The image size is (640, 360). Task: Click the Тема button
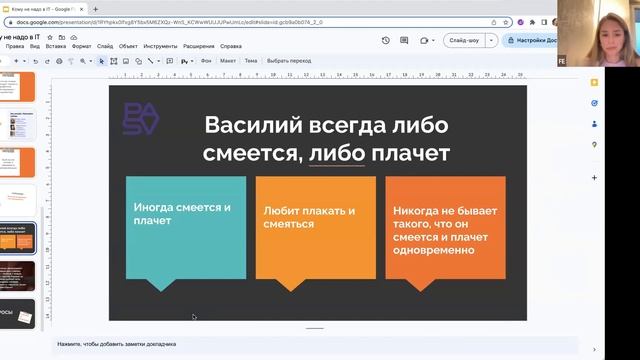[x=251, y=61]
